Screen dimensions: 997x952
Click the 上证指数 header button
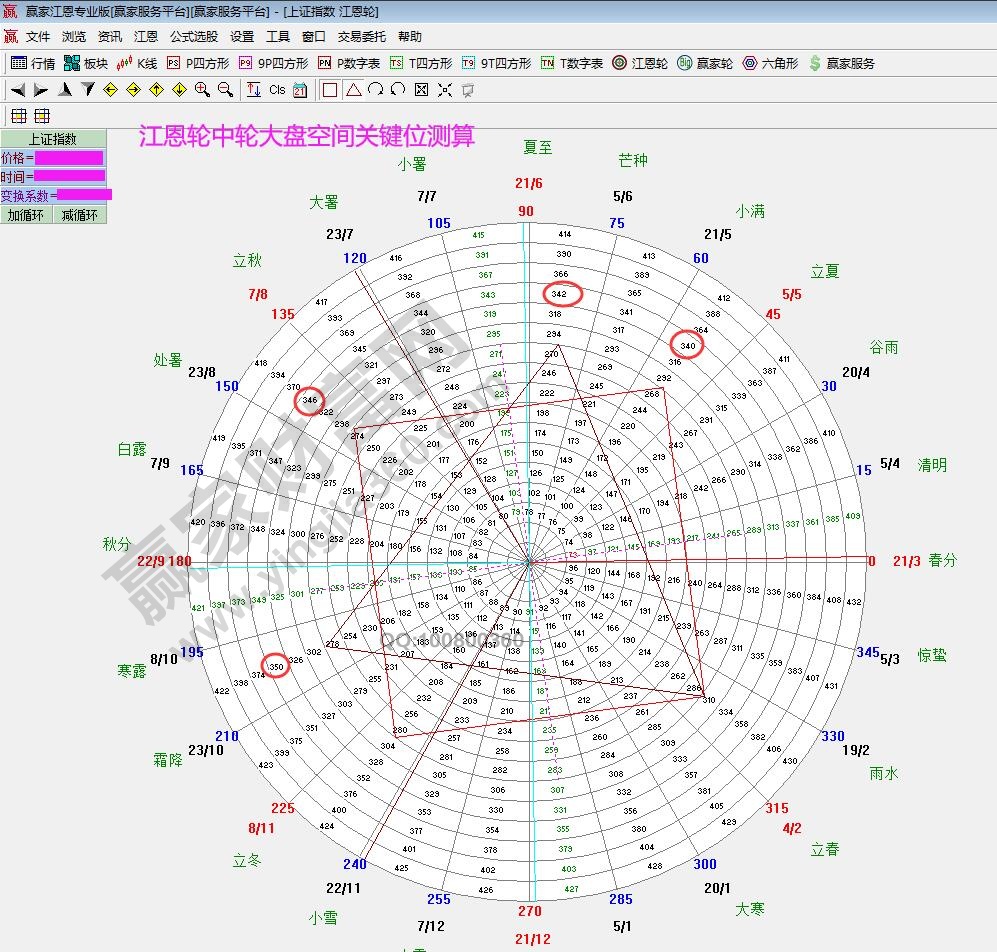pos(52,139)
